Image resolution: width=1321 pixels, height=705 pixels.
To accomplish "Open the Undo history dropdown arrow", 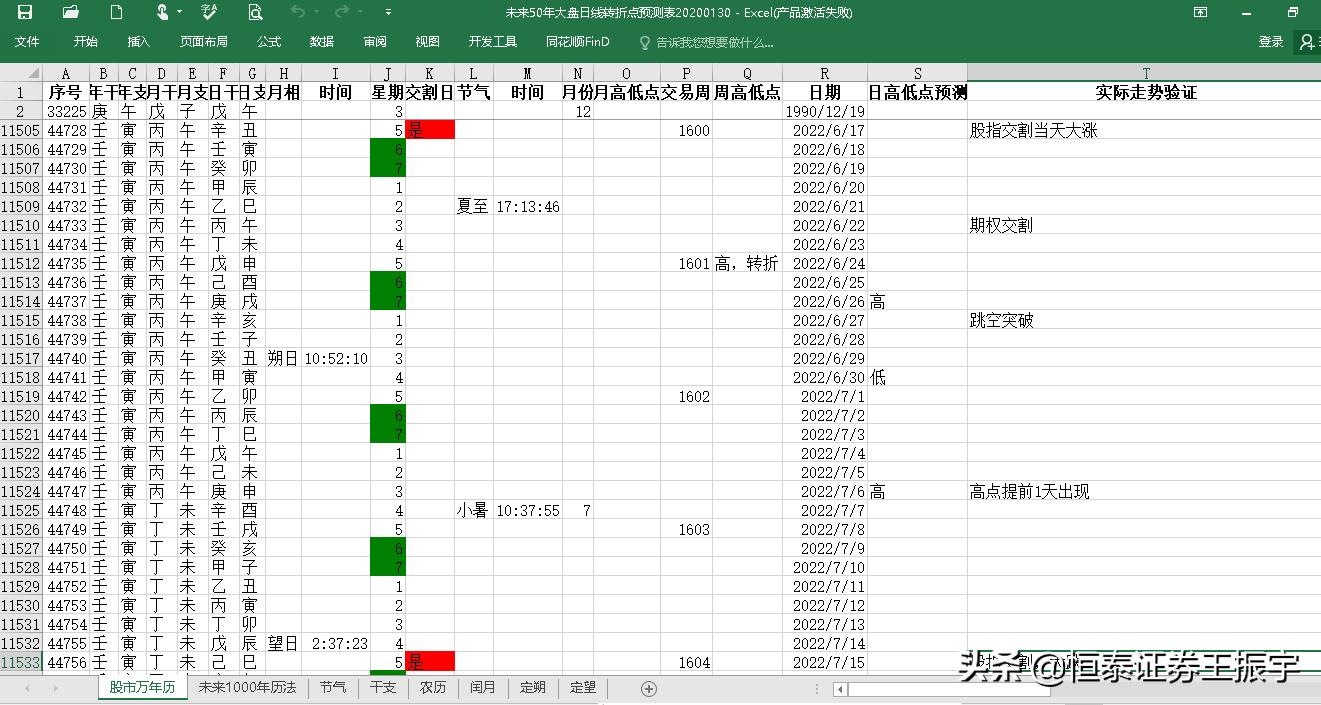I will (x=316, y=13).
